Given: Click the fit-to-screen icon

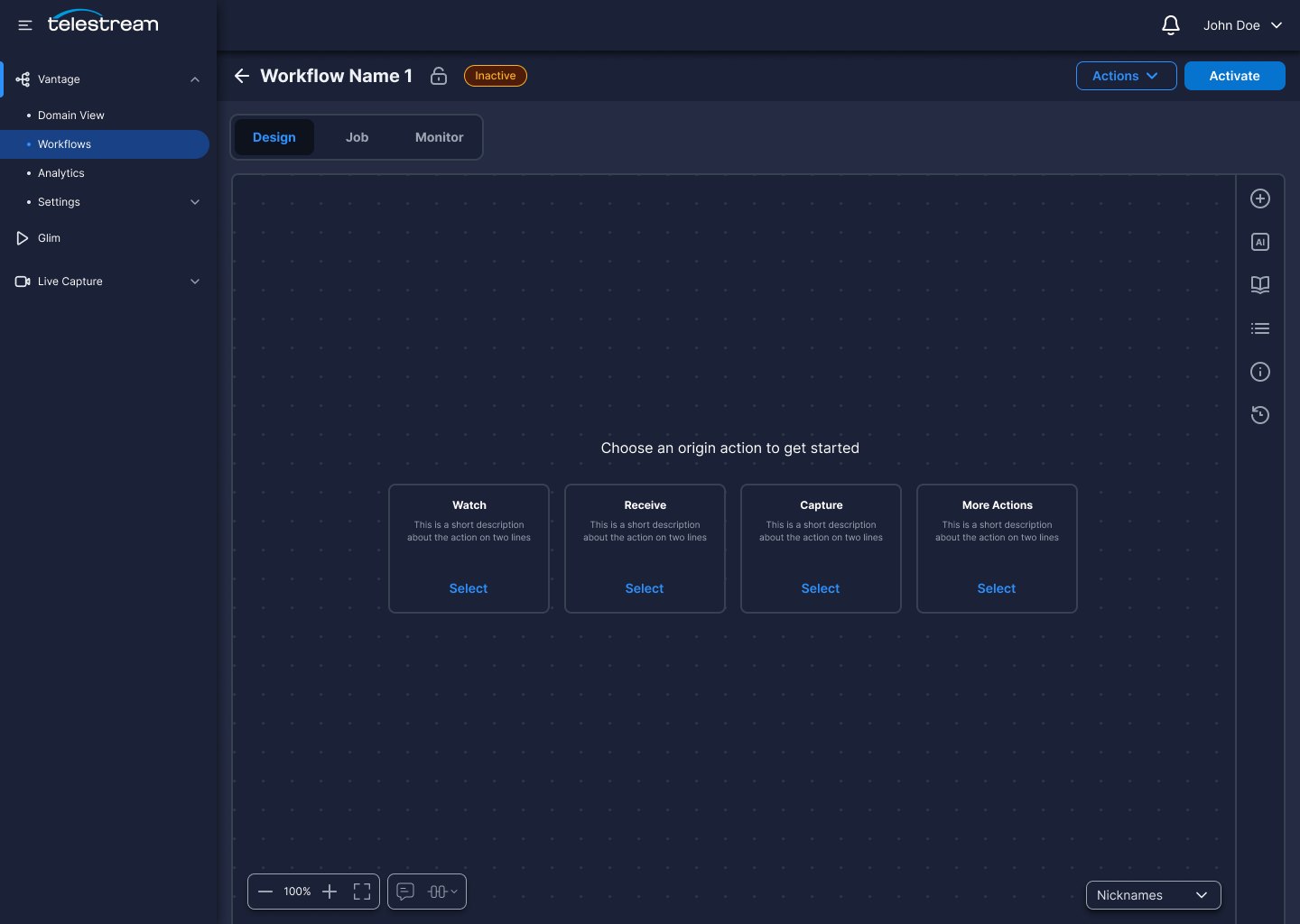Looking at the screenshot, I should [362, 892].
